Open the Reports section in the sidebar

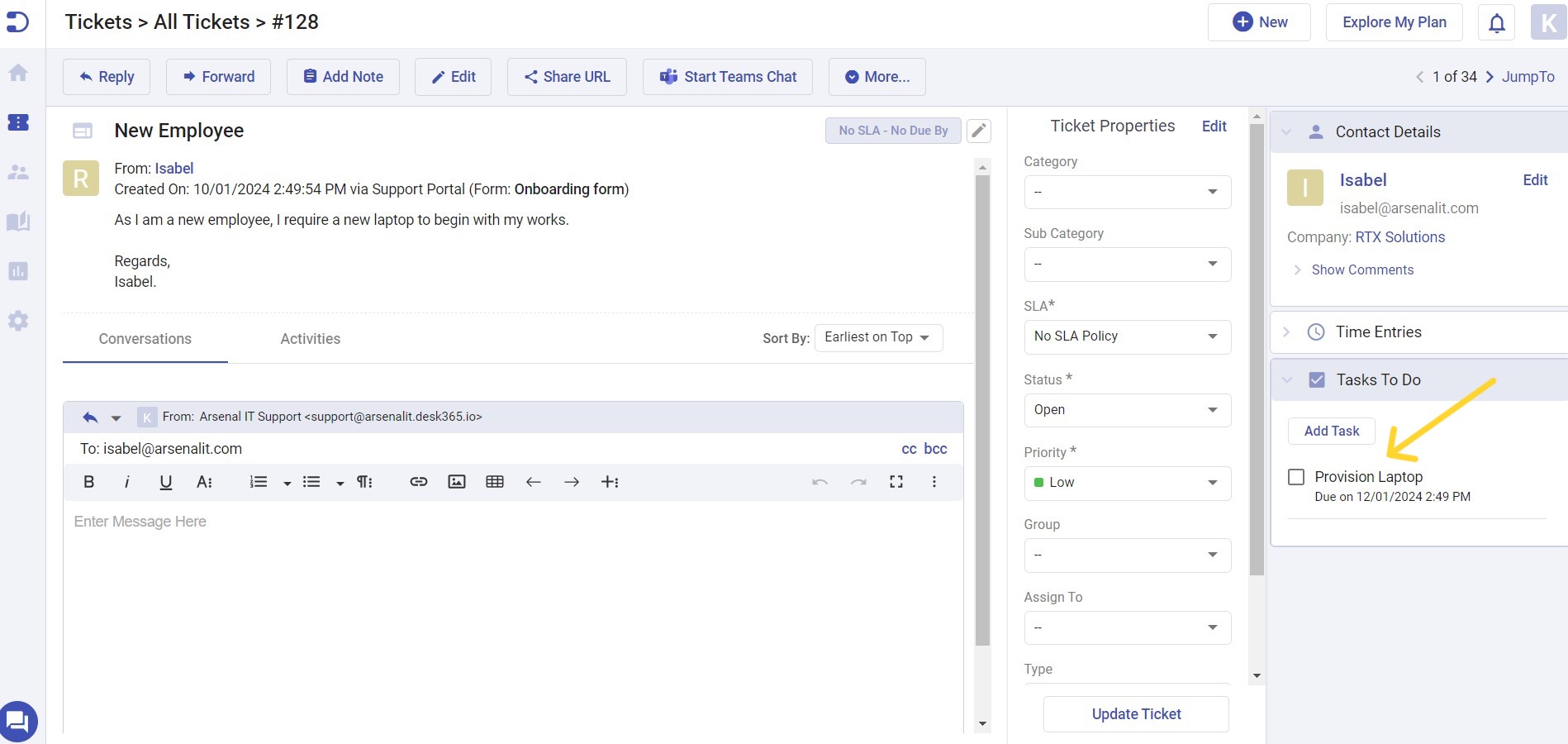point(17,270)
